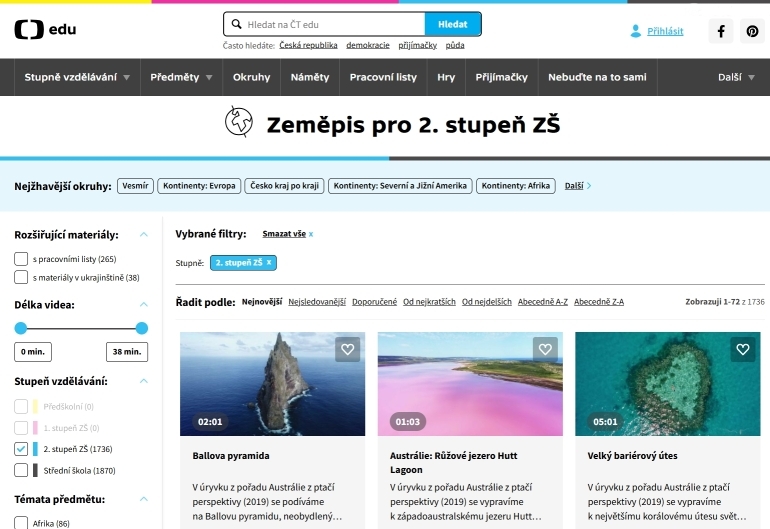This screenshot has height=529, width=770.
Task: Uncheck the 2. stupeň ZŠ checkbox
Action: click(21, 449)
